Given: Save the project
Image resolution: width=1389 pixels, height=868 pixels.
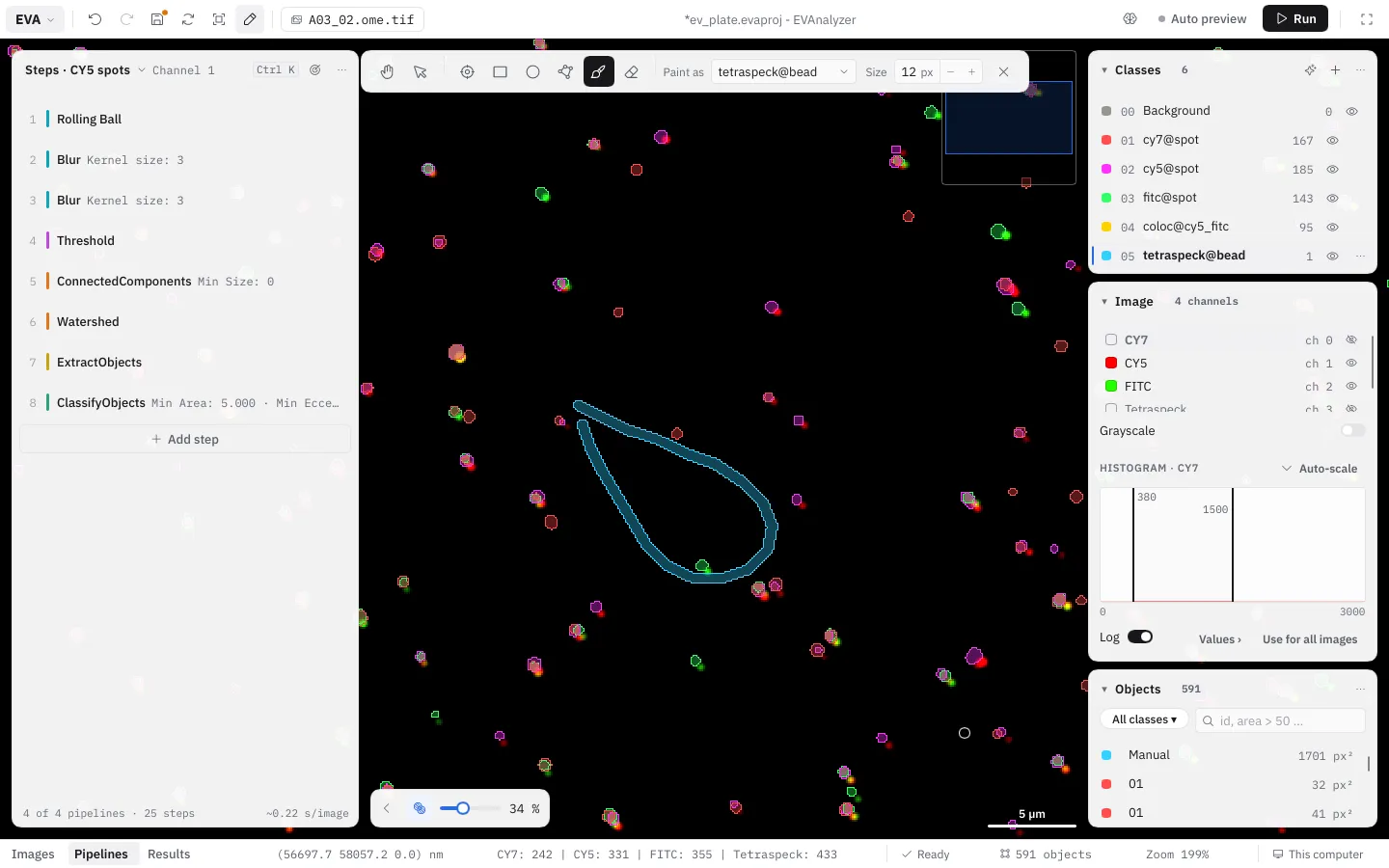Looking at the screenshot, I should (x=157, y=19).
